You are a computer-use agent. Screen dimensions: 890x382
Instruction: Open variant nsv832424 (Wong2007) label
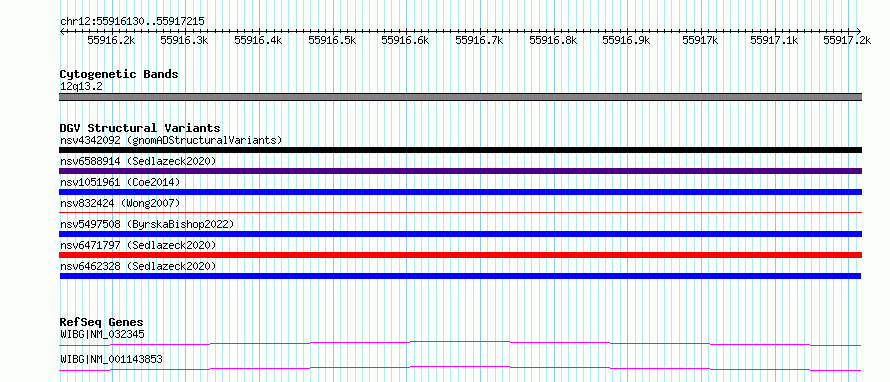click(120, 203)
